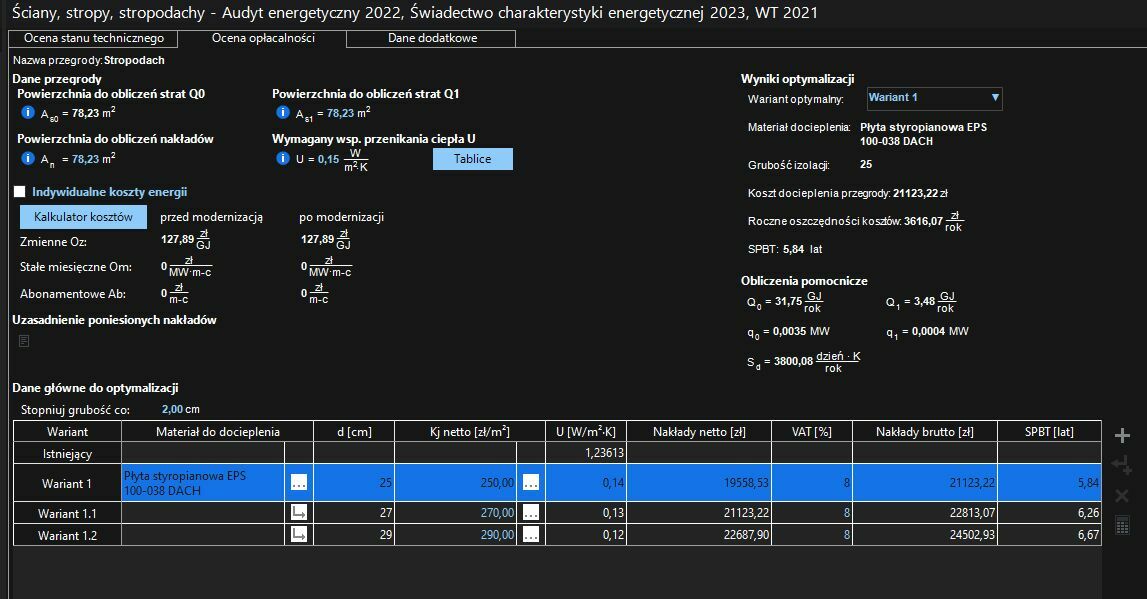The image size is (1147, 599).
Task: Open material picker for Wariant 1
Action: coord(299,483)
